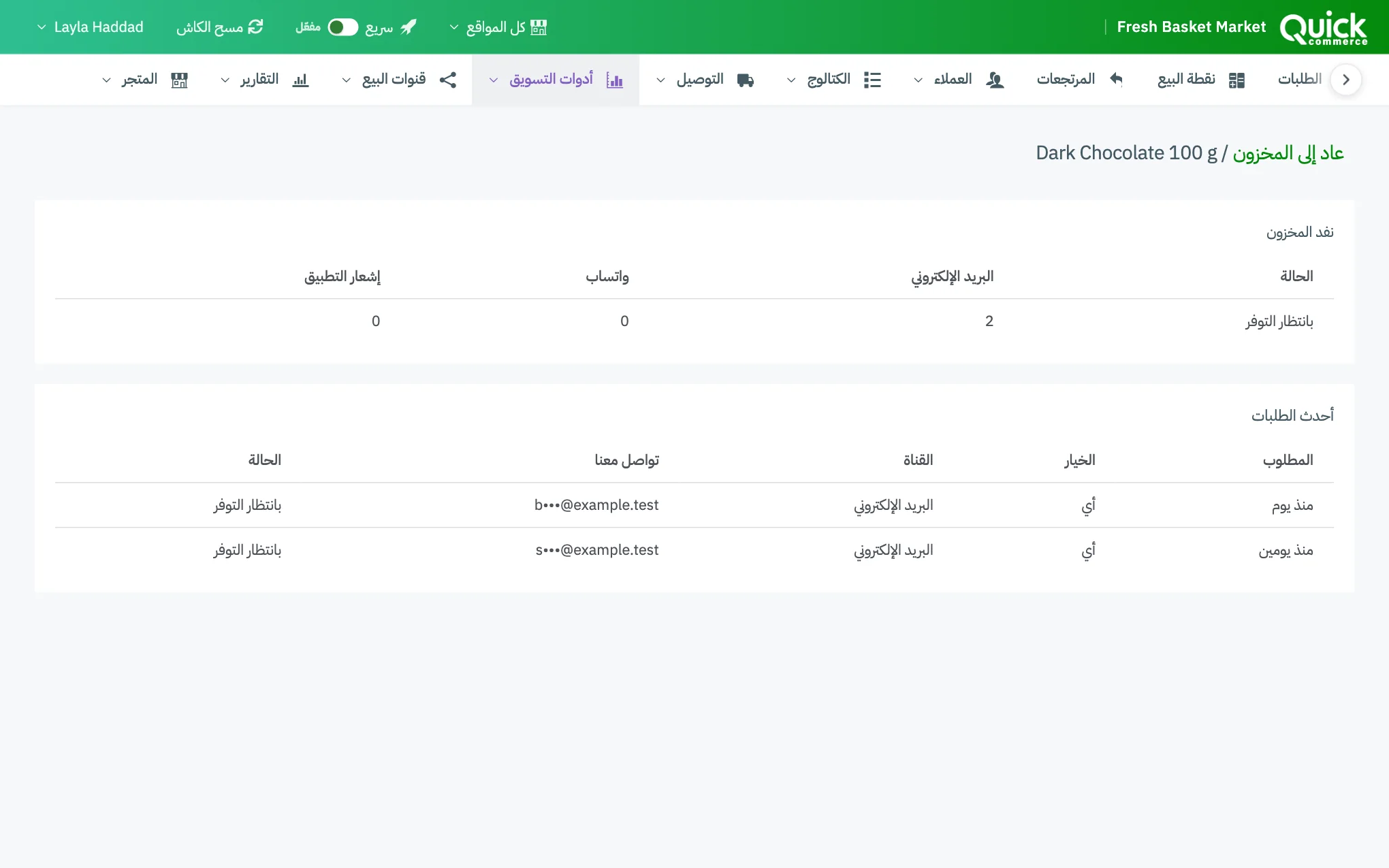Image resolution: width=1389 pixels, height=868 pixels.
Task: Click the refresh icon for مسح الكاش
Action: 255,27
